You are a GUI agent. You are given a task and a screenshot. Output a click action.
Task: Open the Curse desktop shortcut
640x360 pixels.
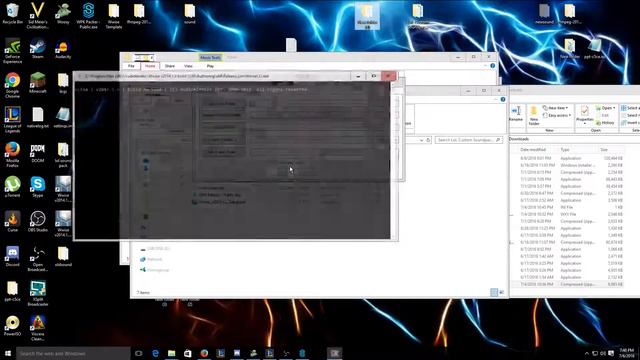[x=13, y=222]
